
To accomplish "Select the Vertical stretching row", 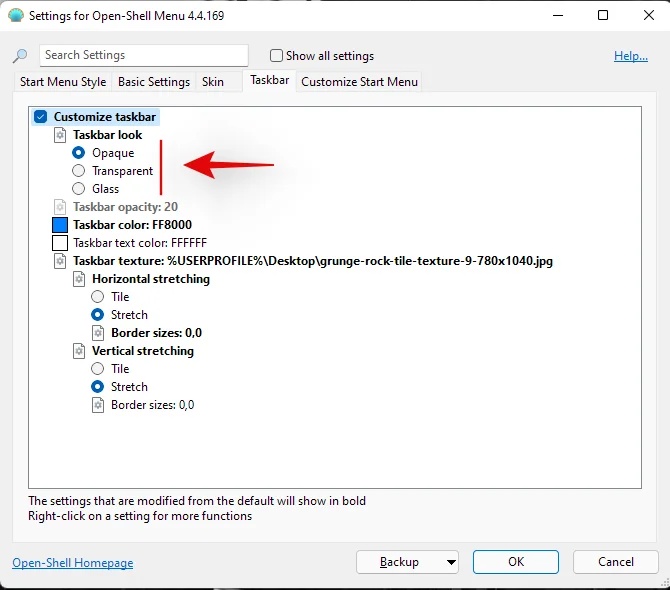I will tap(143, 351).
